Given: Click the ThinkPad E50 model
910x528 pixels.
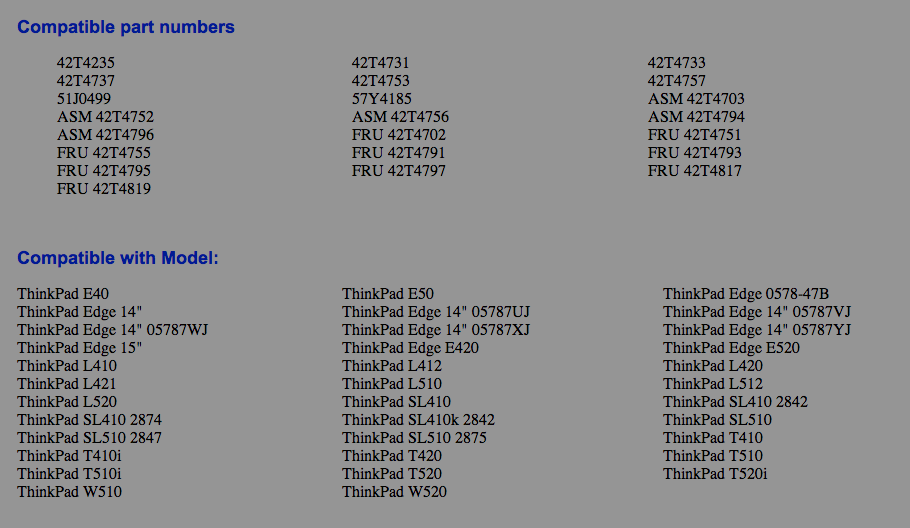Looking at the screenshot, I should click(x=388, y=294).
